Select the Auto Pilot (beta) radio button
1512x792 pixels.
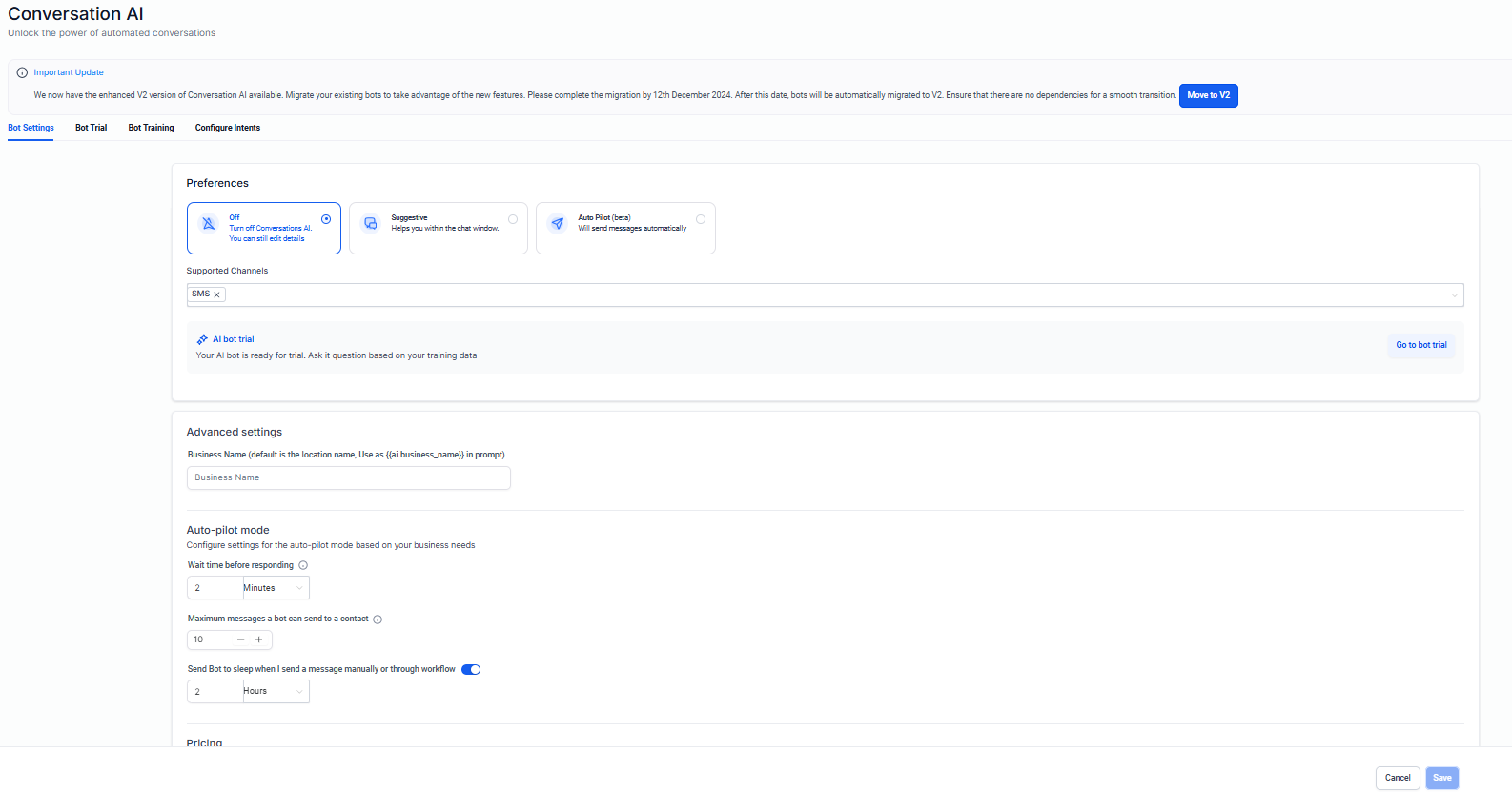pos(701,219)
